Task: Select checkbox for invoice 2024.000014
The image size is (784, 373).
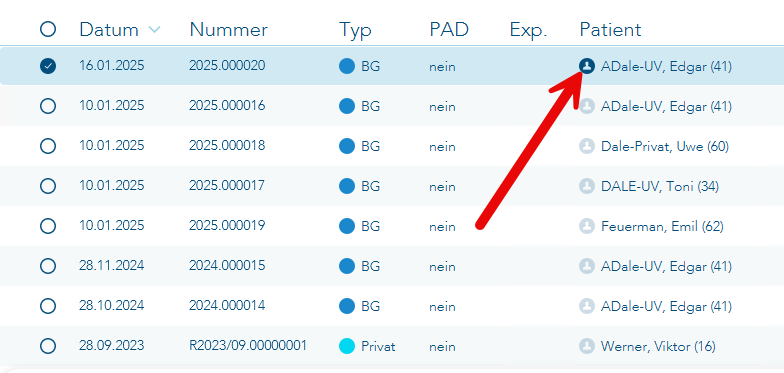Action: [x=48, y=306]
